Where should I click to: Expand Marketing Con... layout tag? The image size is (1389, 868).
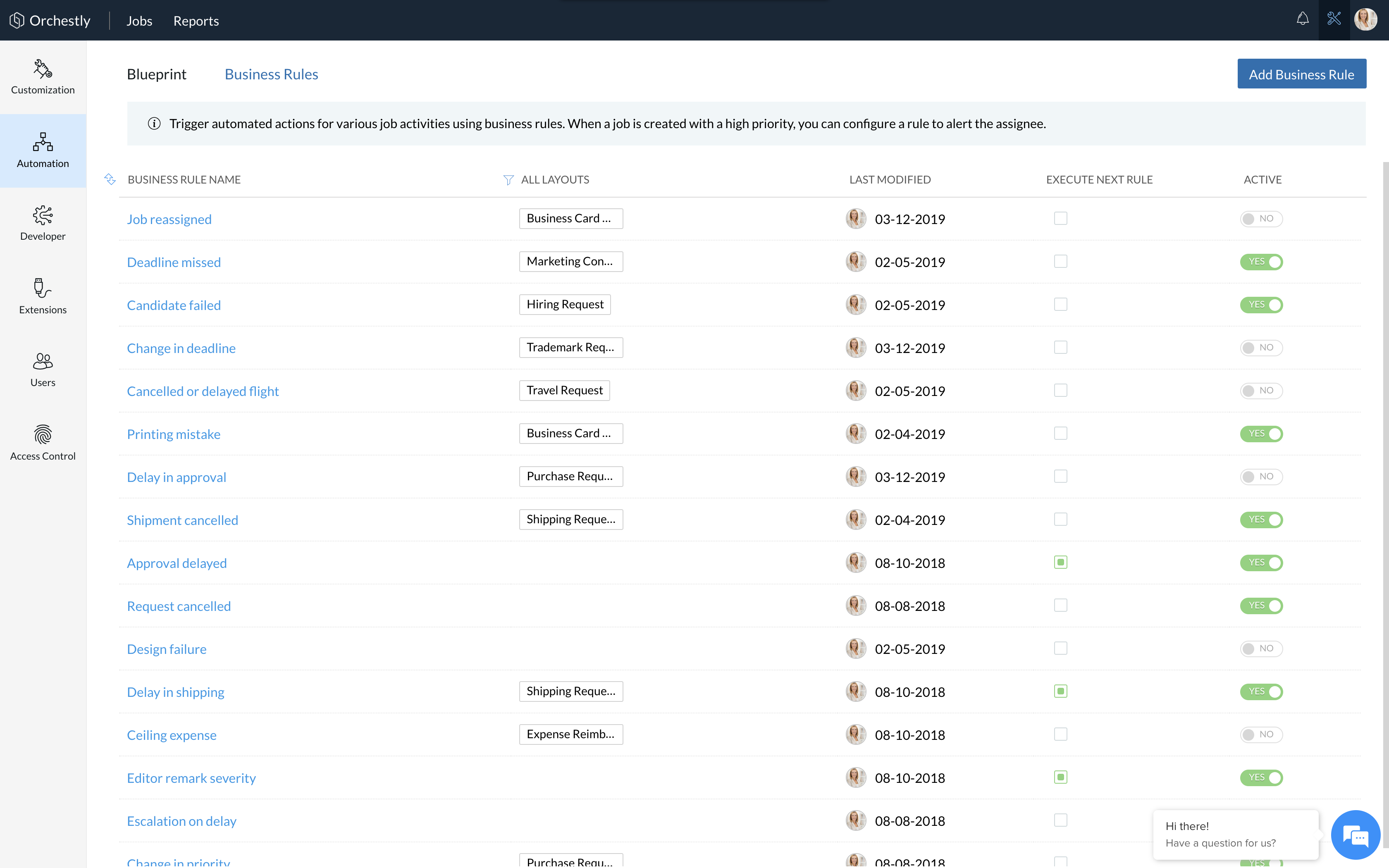pyautogui.click(x=570, y=262)
